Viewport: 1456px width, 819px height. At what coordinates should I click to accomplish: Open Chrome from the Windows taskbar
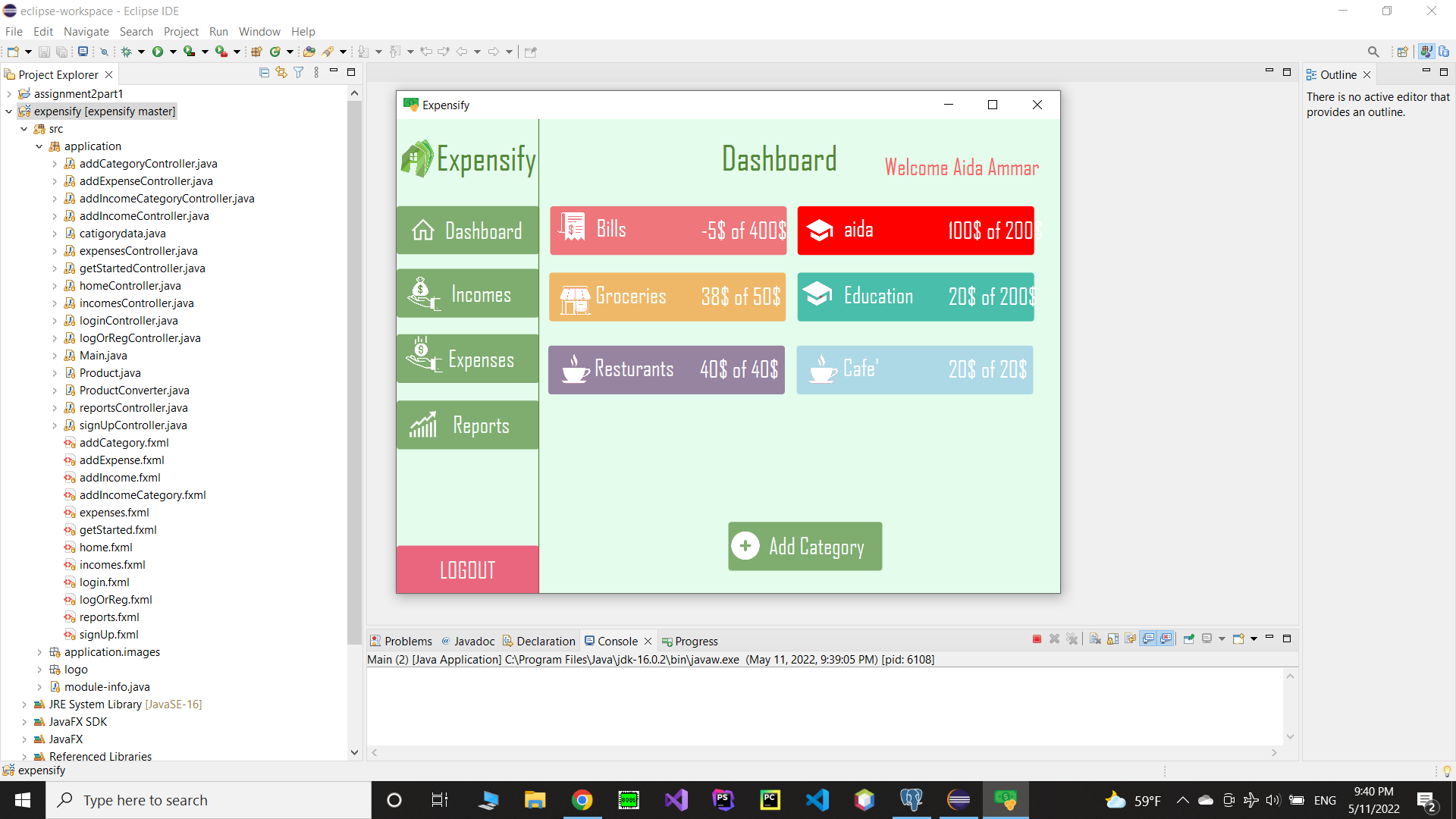pyautogui.click(x=582, y=800)
